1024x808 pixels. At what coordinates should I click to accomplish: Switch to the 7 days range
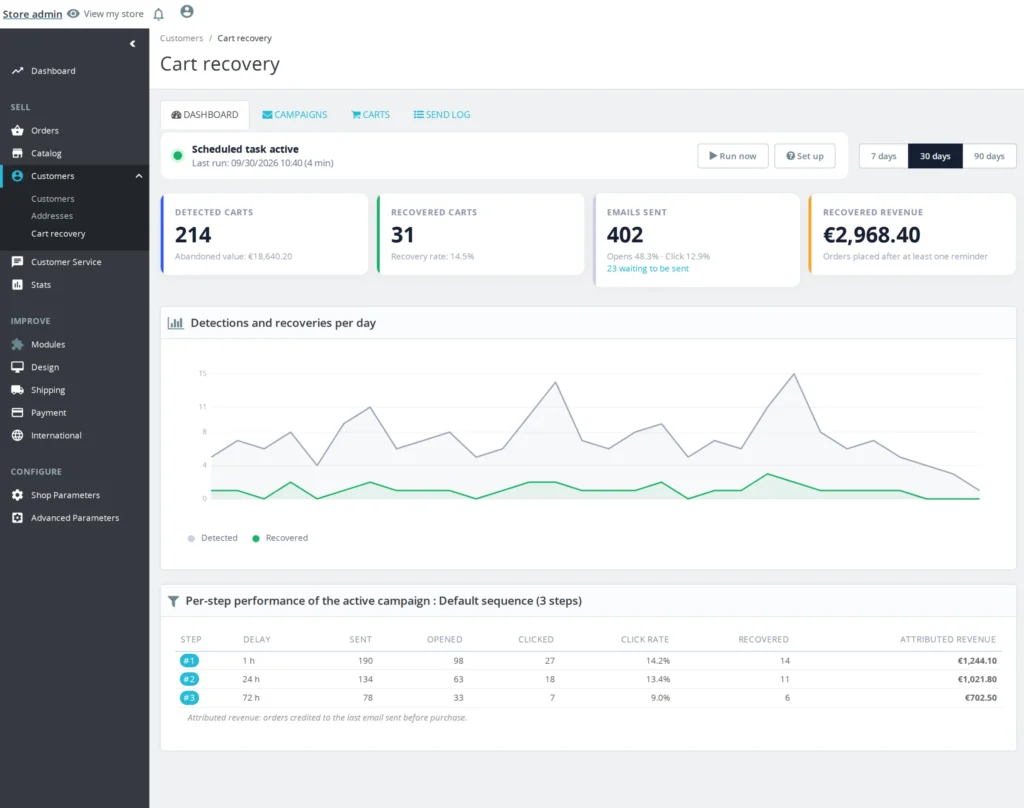[883, 156]
